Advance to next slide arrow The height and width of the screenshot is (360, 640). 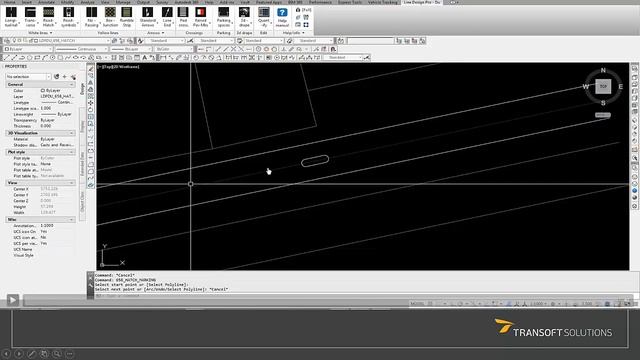click(19, 353)
